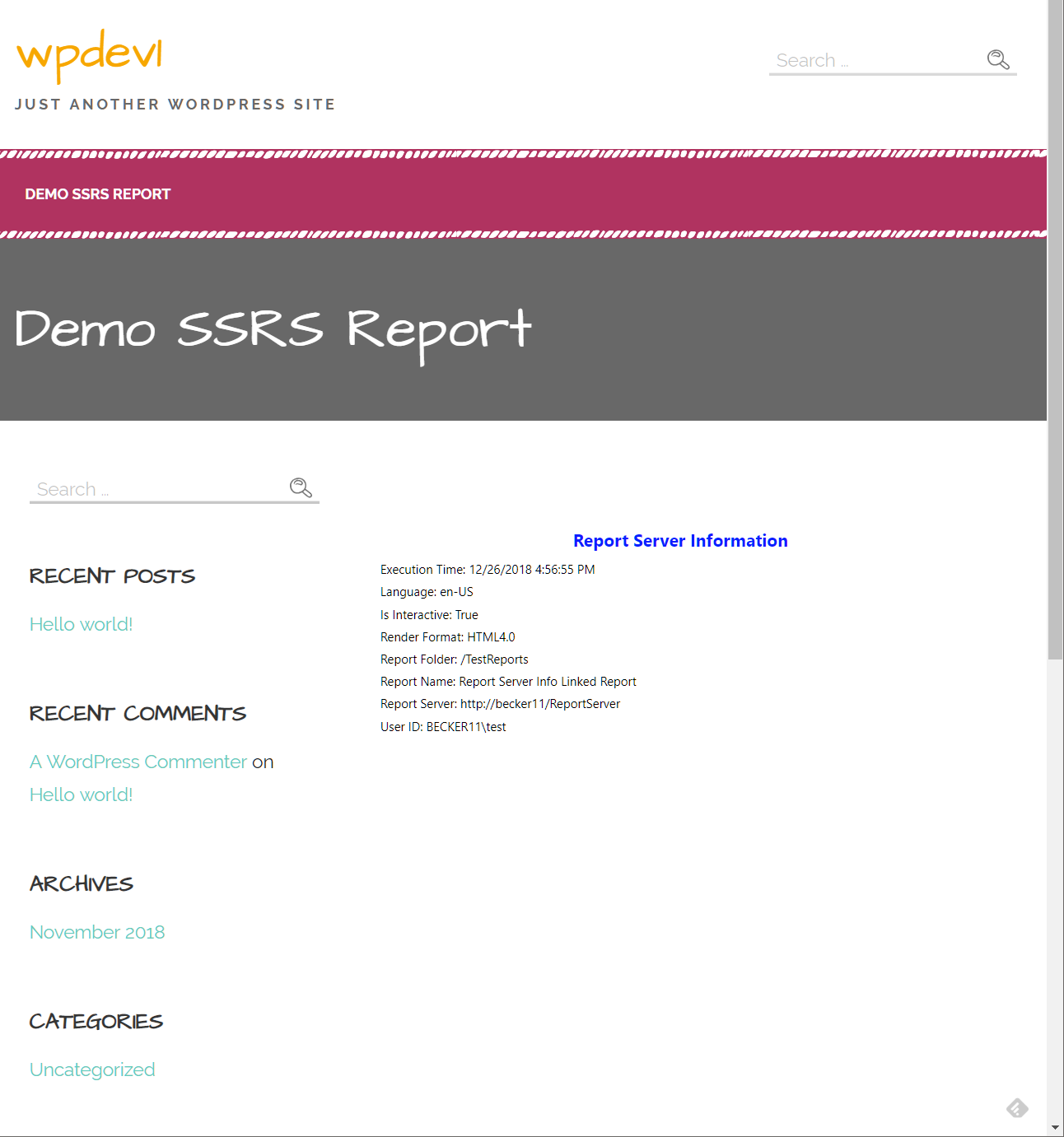Focus the sidebar search field
The height and width of the screenshot is (1137, 1064).
(x=158, y=490)
